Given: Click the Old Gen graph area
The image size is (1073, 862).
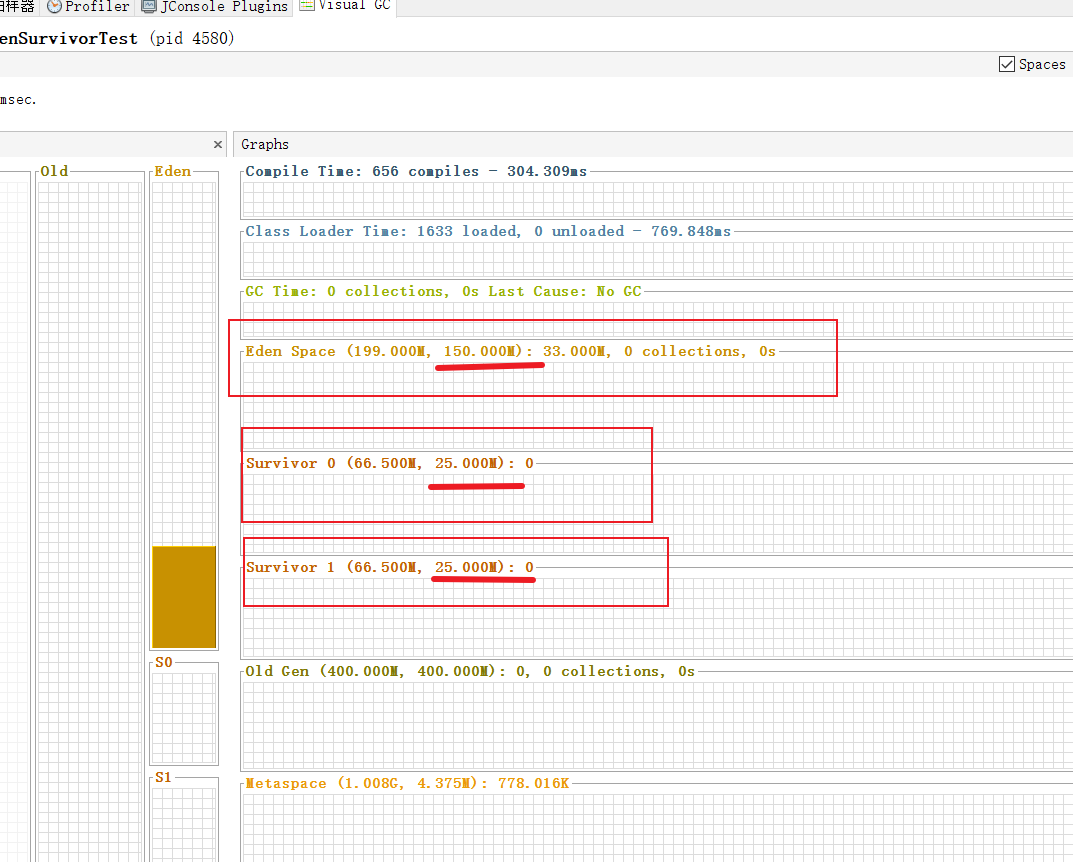Looking at the screenshot, I should pyautogui.click(x=658, y=725).
